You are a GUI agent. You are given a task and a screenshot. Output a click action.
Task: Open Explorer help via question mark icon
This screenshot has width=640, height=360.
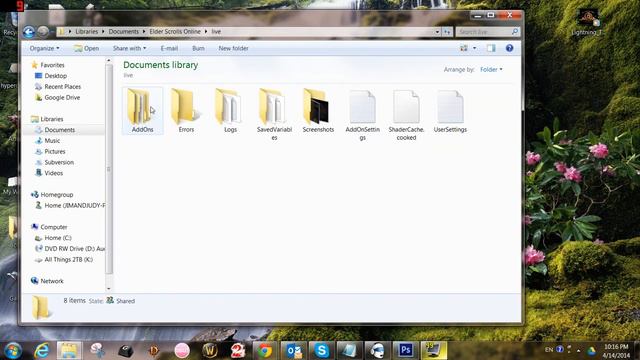509,48
